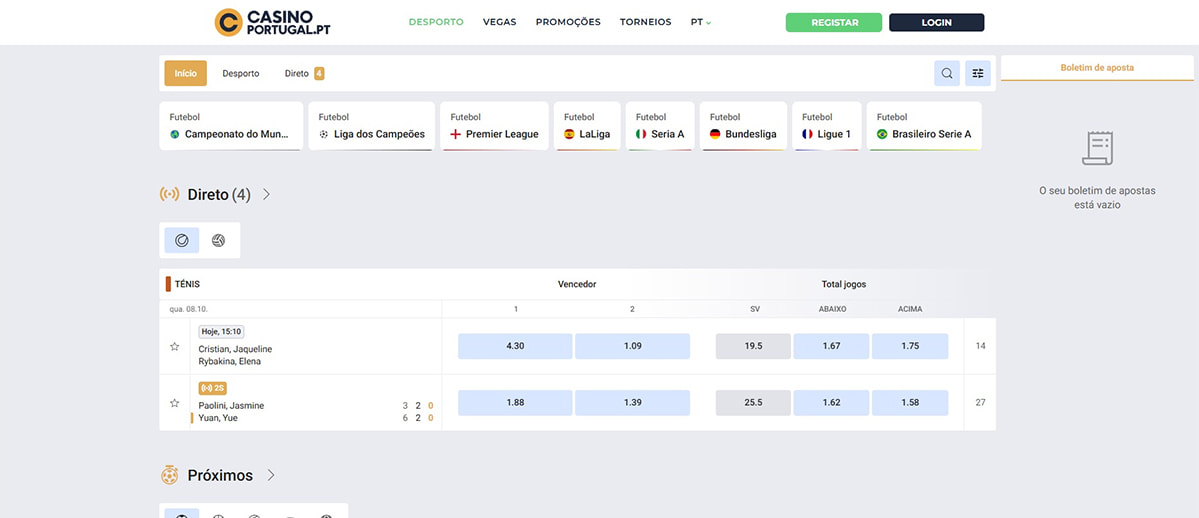Select over 25.5 games odds 1.58
The height and width of the screenshot is (518, 1199).
point(910,402)
